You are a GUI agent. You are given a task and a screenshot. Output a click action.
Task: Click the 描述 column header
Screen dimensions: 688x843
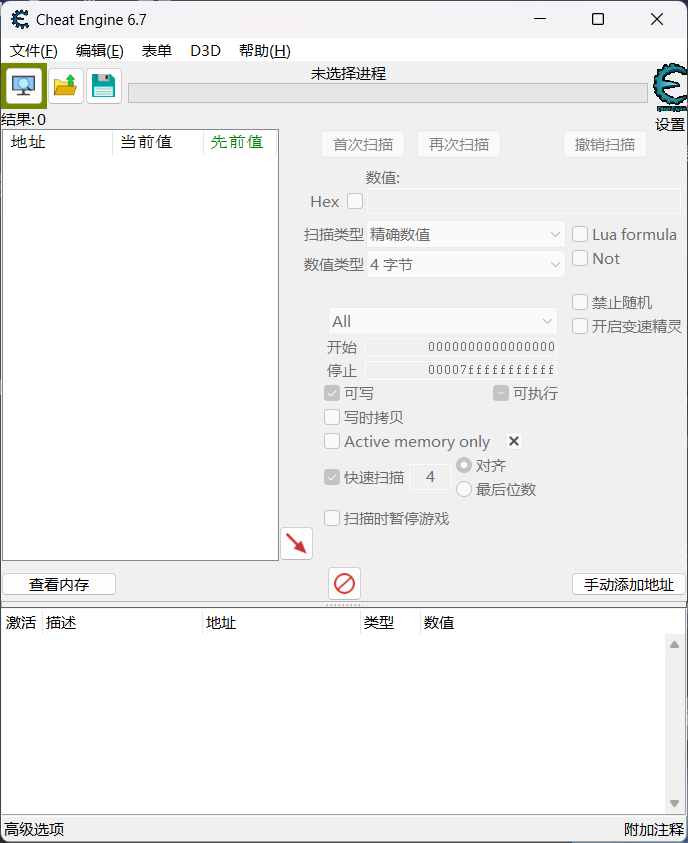pyautogui.click(x=122, y=623)
